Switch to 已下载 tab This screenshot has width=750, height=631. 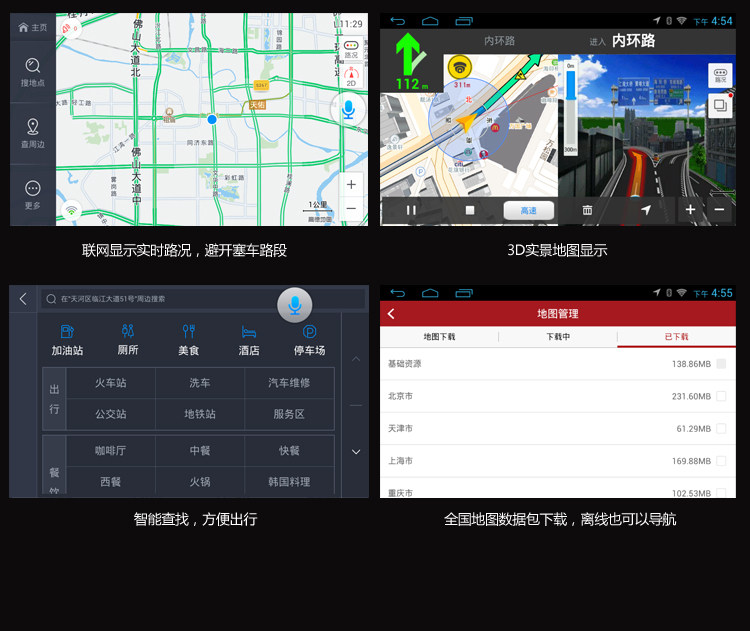676,336
